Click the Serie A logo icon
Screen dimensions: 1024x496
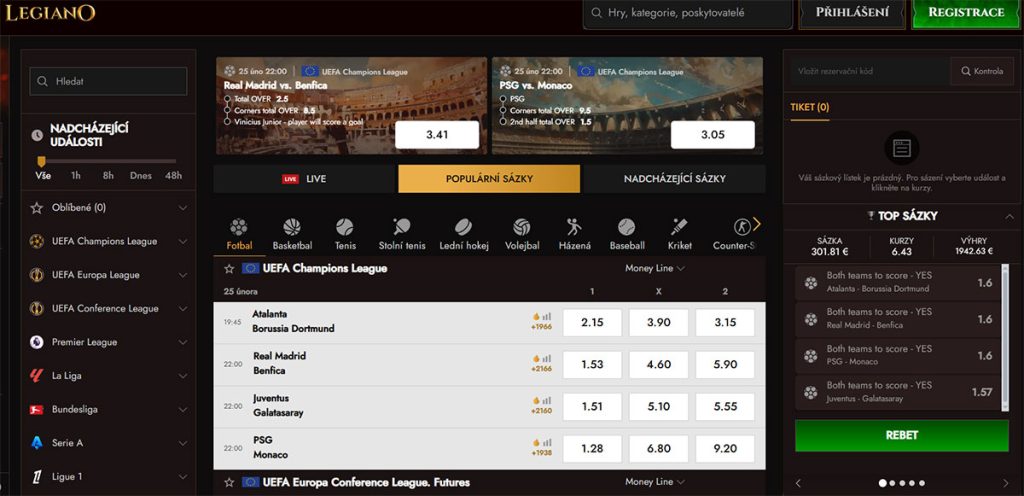pyautogui.click(x=37, y=443)
